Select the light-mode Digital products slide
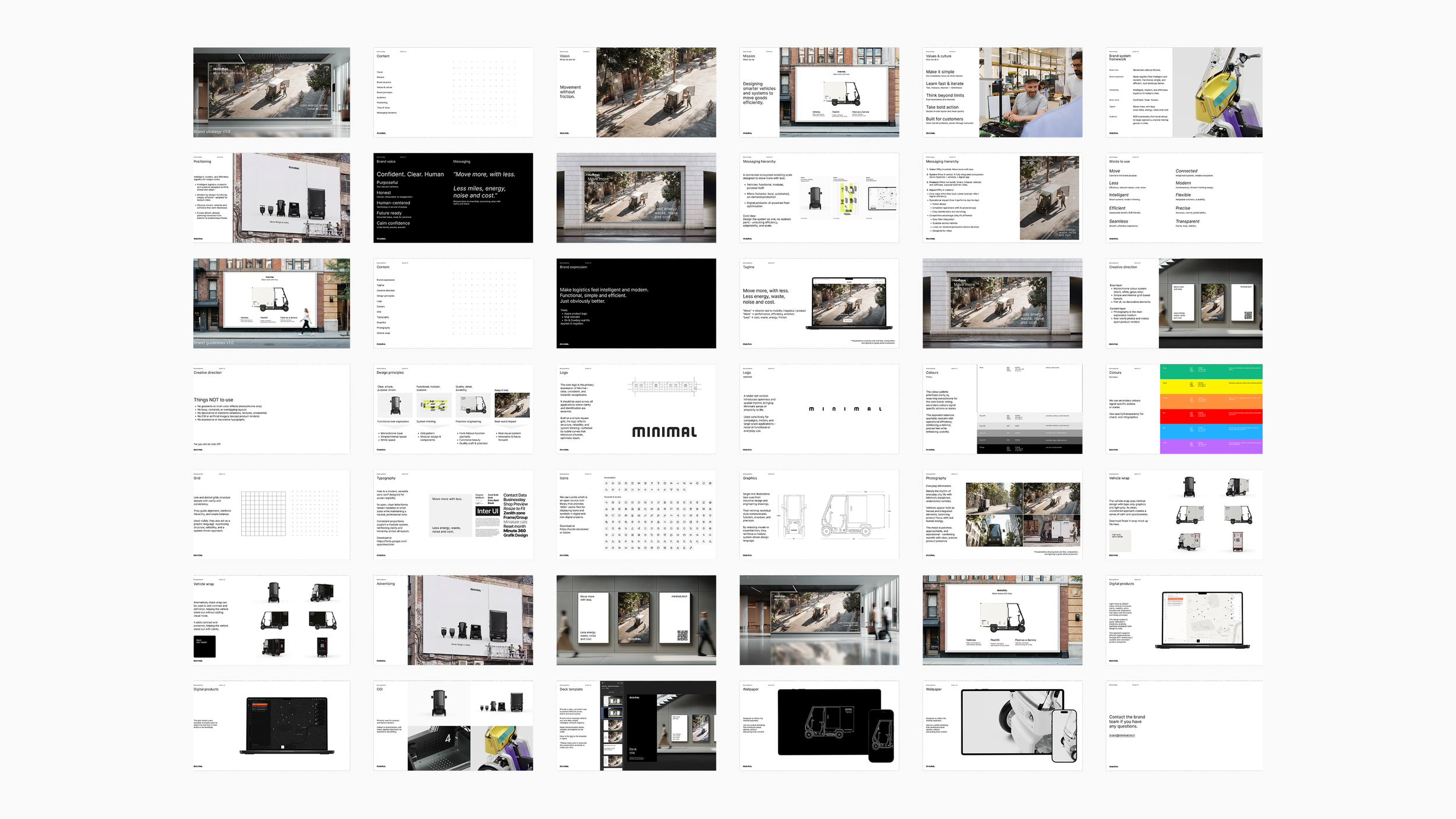This screenshot has width=1456, height=819. (x=1184, y=620)
